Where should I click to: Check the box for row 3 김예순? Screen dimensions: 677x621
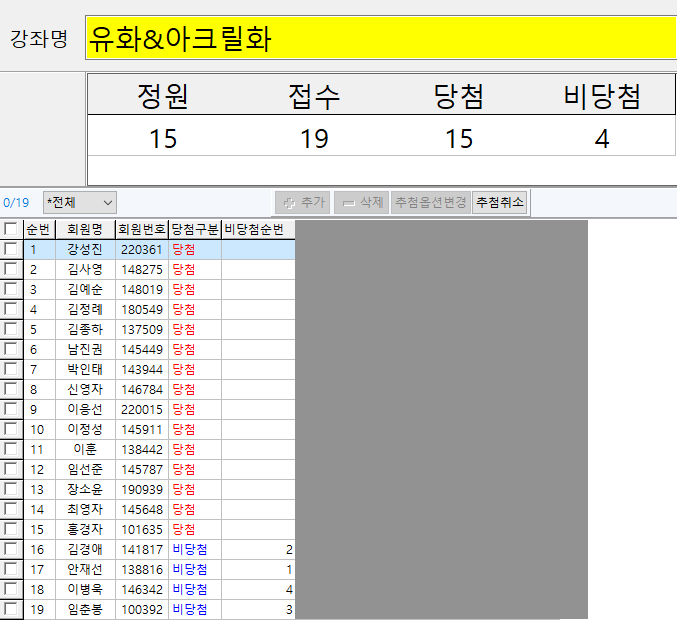click(x=10, y=289)
